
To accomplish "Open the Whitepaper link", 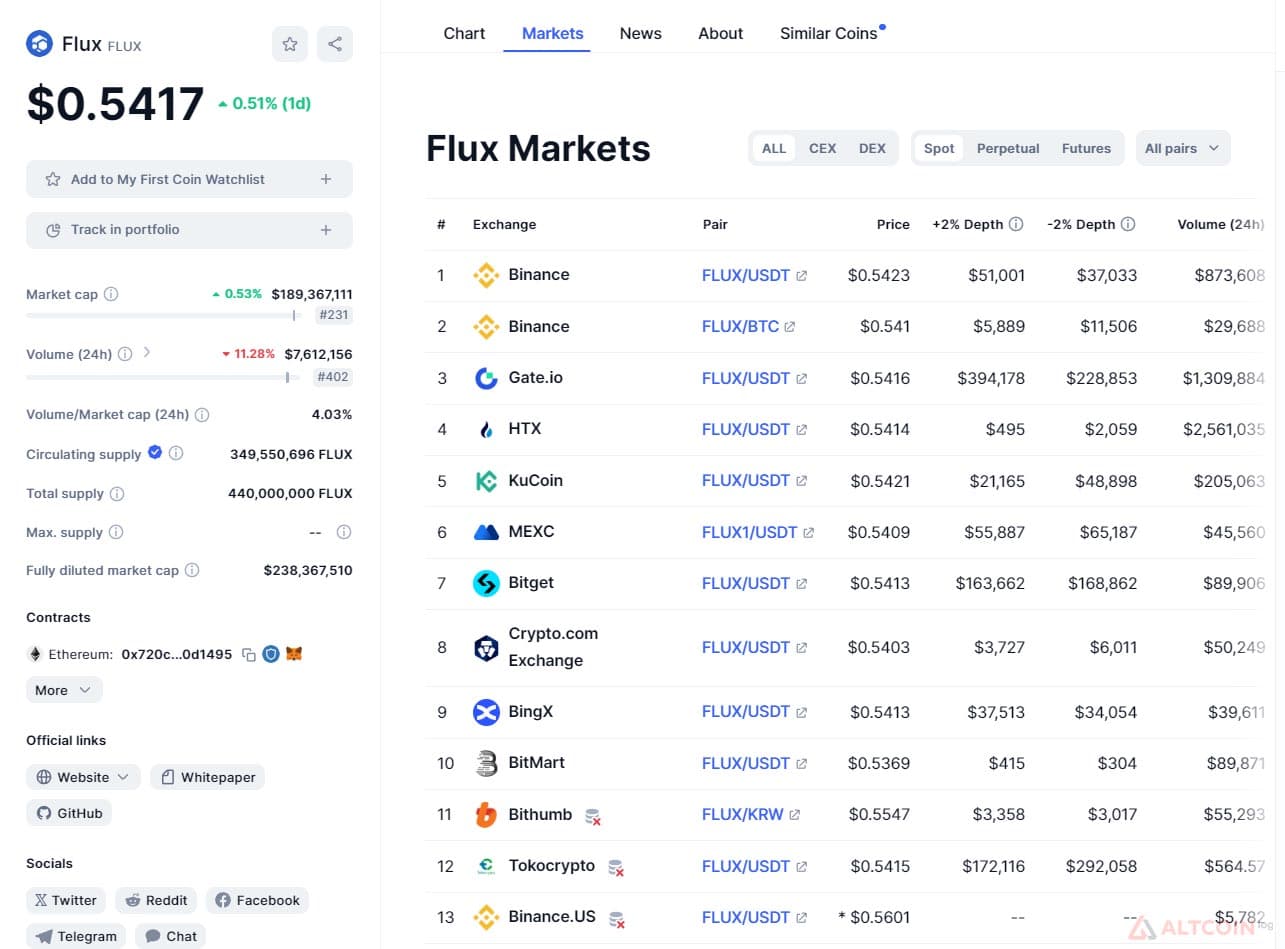I will coord(208,777).
